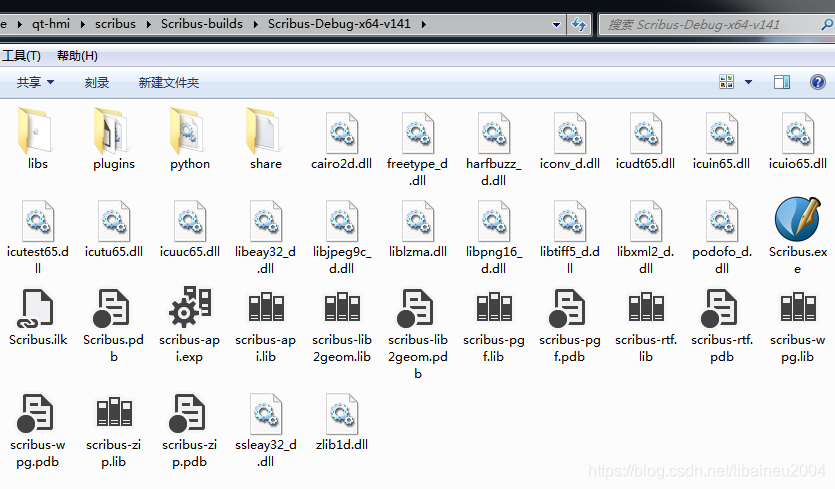Open the python folder

[188, 131]
